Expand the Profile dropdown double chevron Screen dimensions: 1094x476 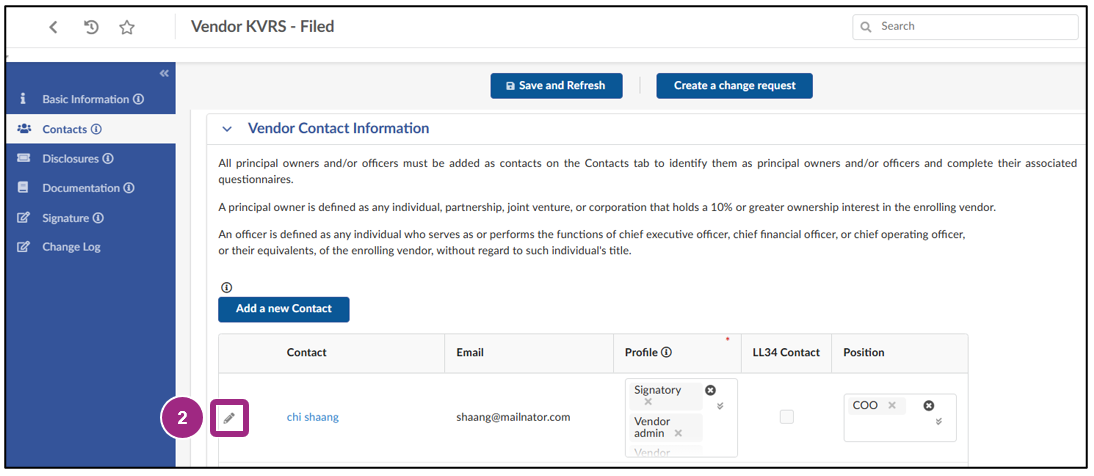pos(721,406)
